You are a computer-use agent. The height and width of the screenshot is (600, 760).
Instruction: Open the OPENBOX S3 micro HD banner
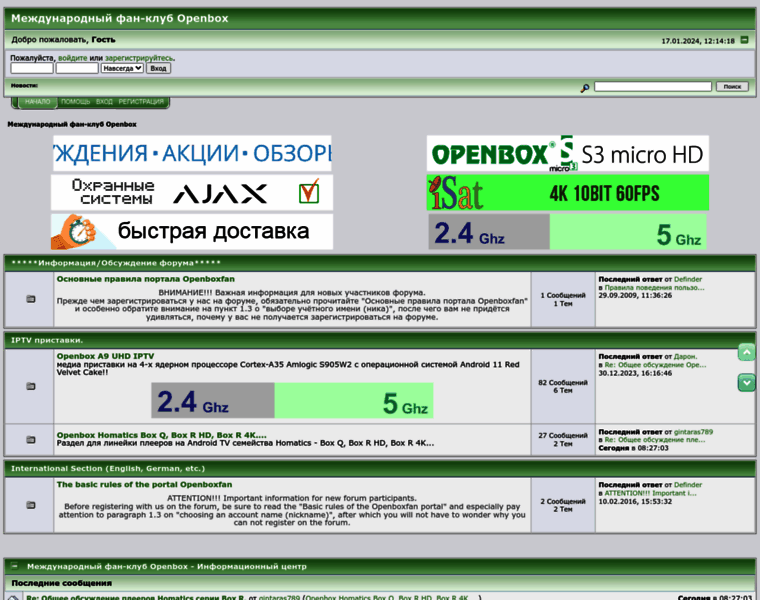tap(568, 153)
